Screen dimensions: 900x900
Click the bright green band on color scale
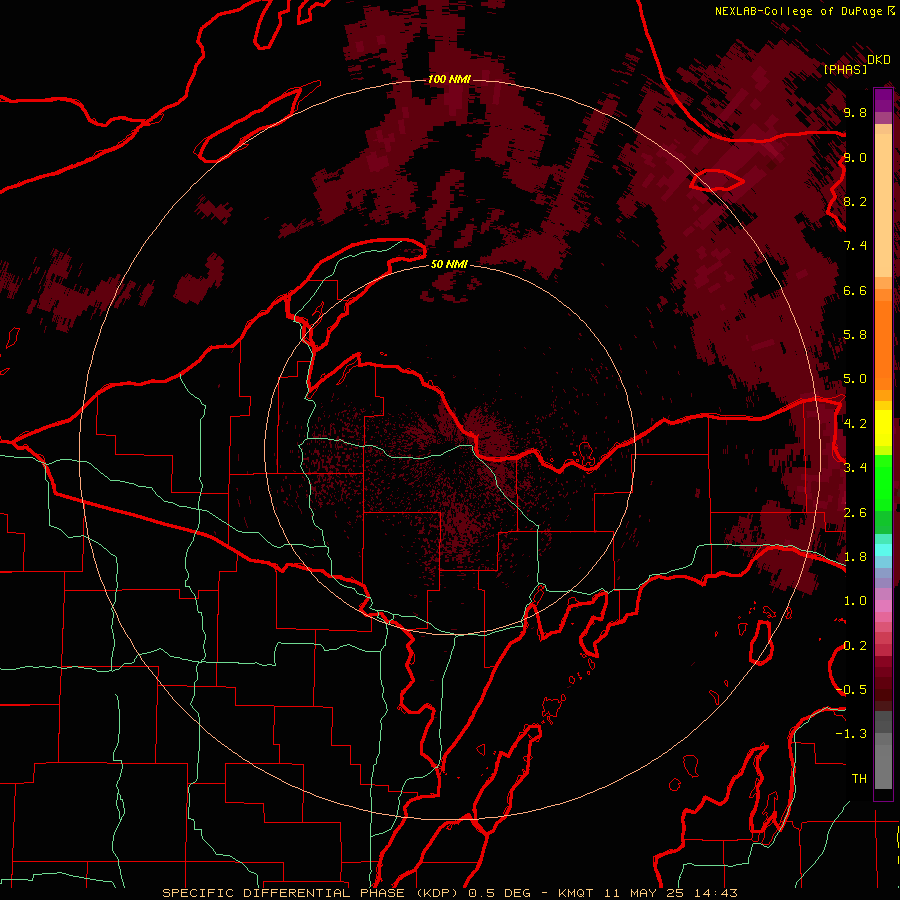tap(883, 483)
